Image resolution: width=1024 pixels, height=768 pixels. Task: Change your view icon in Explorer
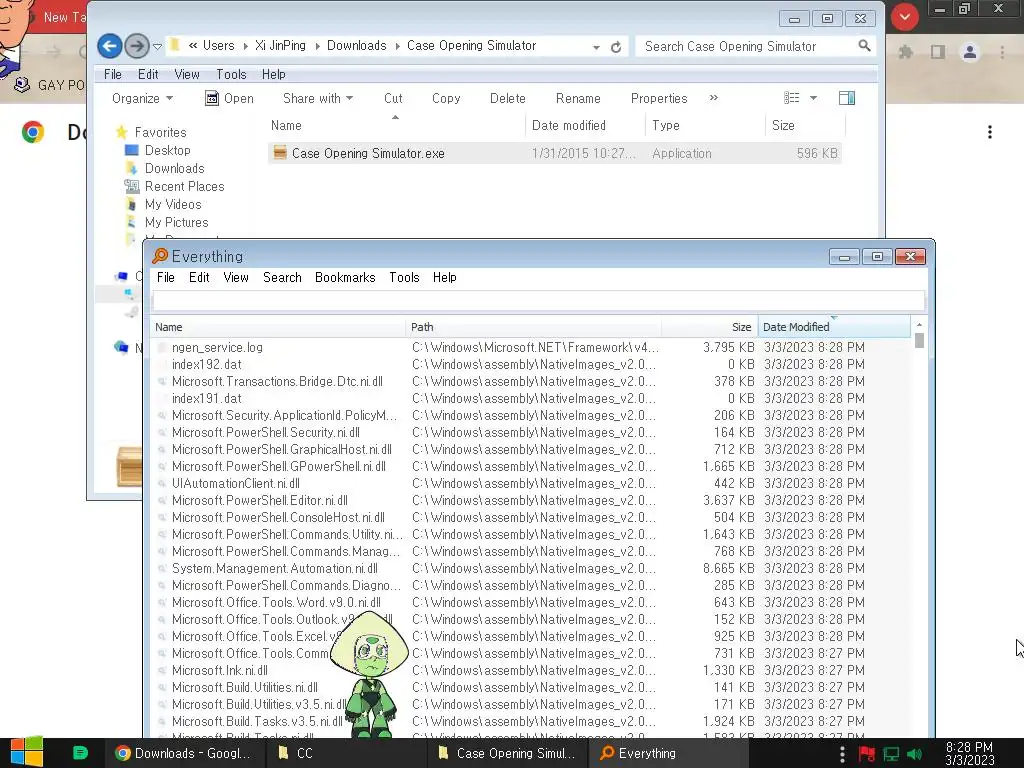pyautogui.click(x=792, y=98)
